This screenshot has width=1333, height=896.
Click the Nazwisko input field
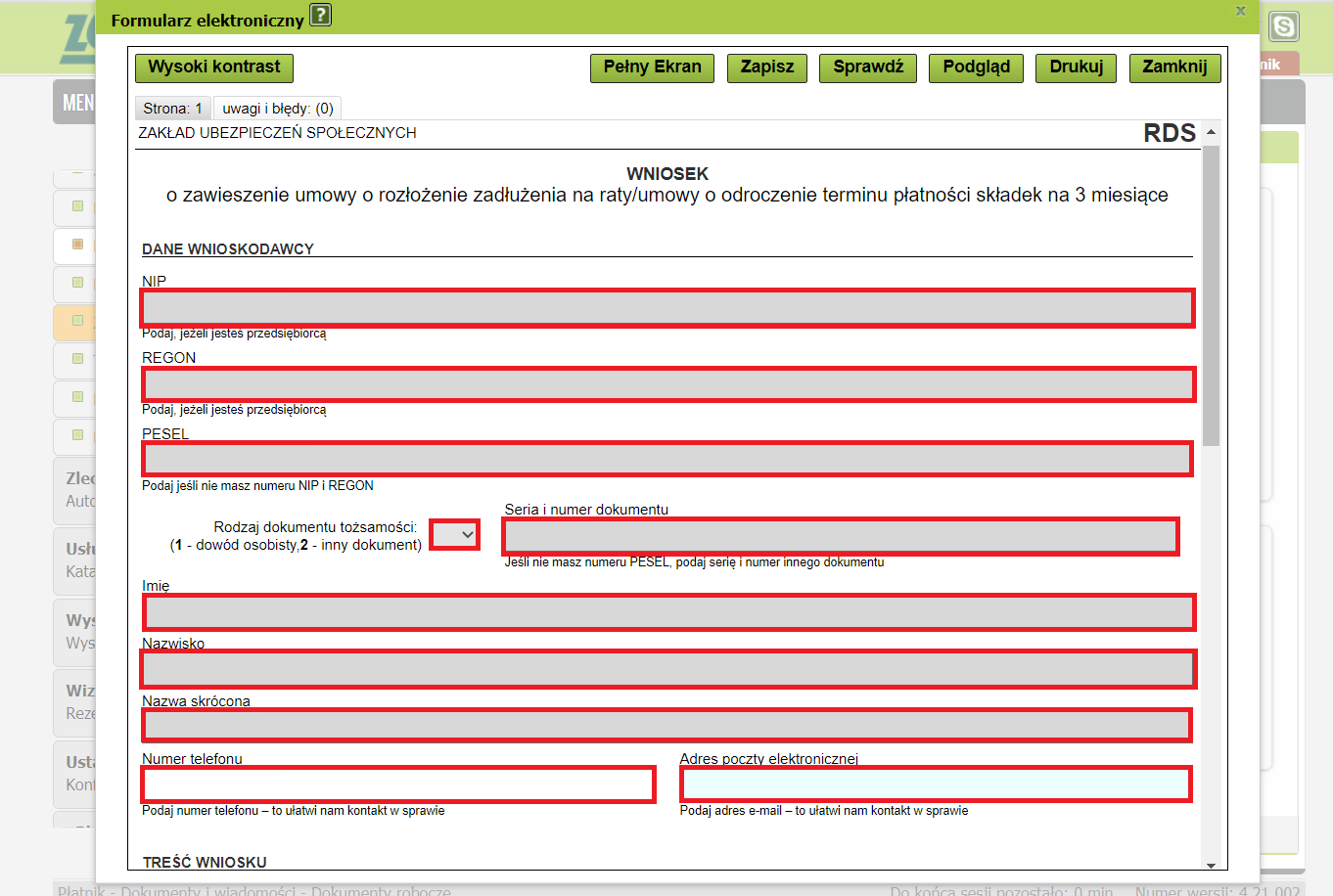coord(668,669)
